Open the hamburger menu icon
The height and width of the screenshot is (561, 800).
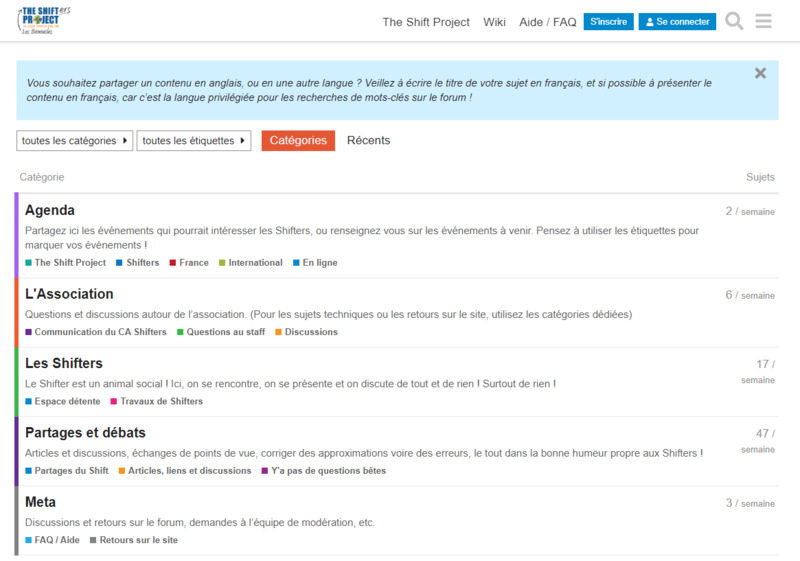[764, 21]
